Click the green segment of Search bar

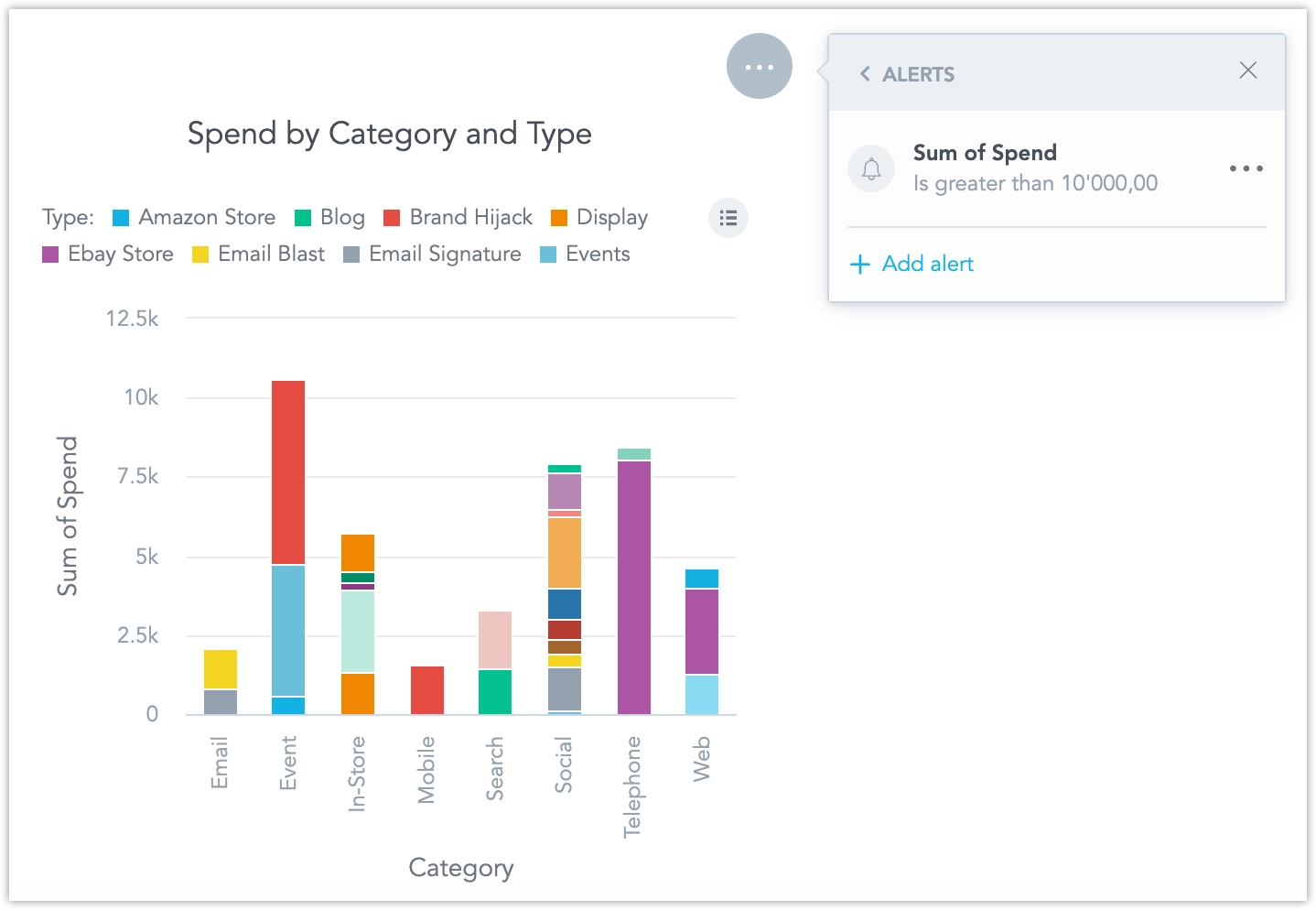coord(495,692)
